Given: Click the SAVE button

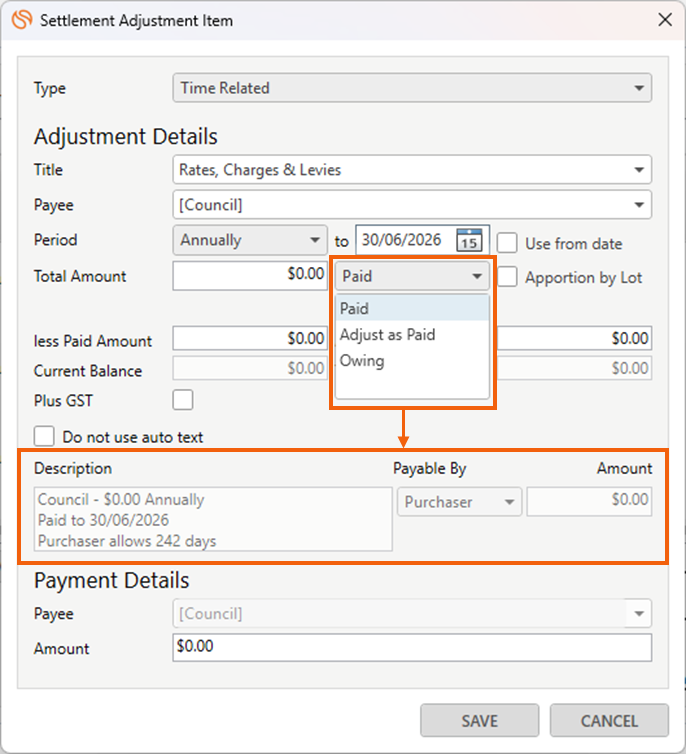Looking at the screenshot, I should tap(479, 720).
